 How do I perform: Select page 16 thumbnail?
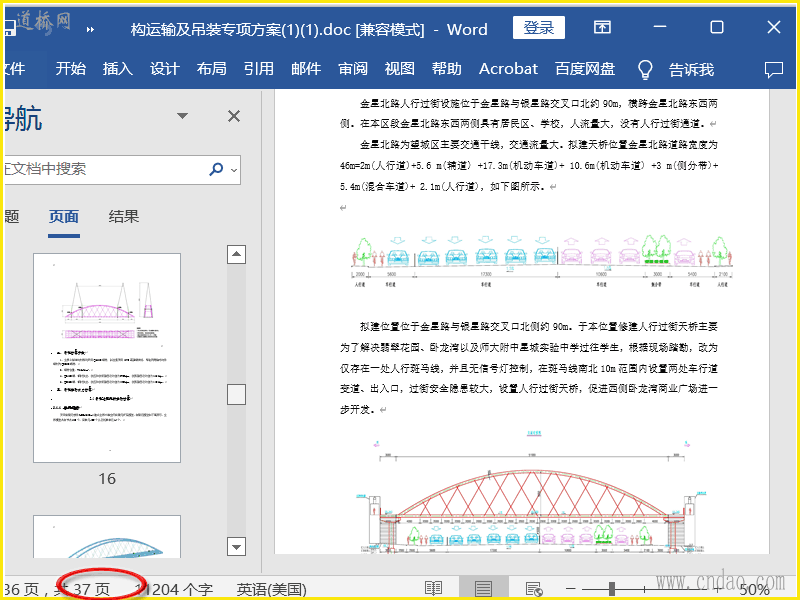point(107,358)
